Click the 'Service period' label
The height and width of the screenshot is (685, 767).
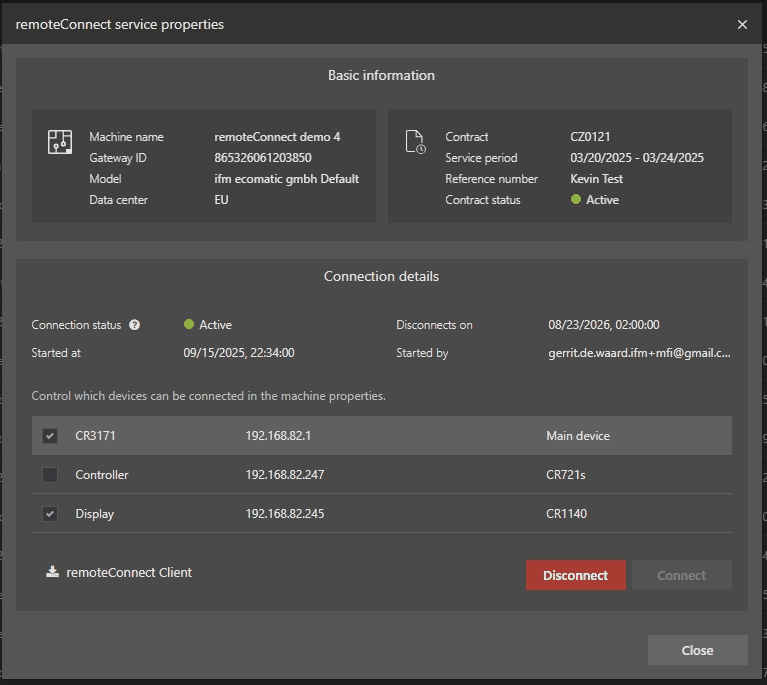click(x=481, y=158)
